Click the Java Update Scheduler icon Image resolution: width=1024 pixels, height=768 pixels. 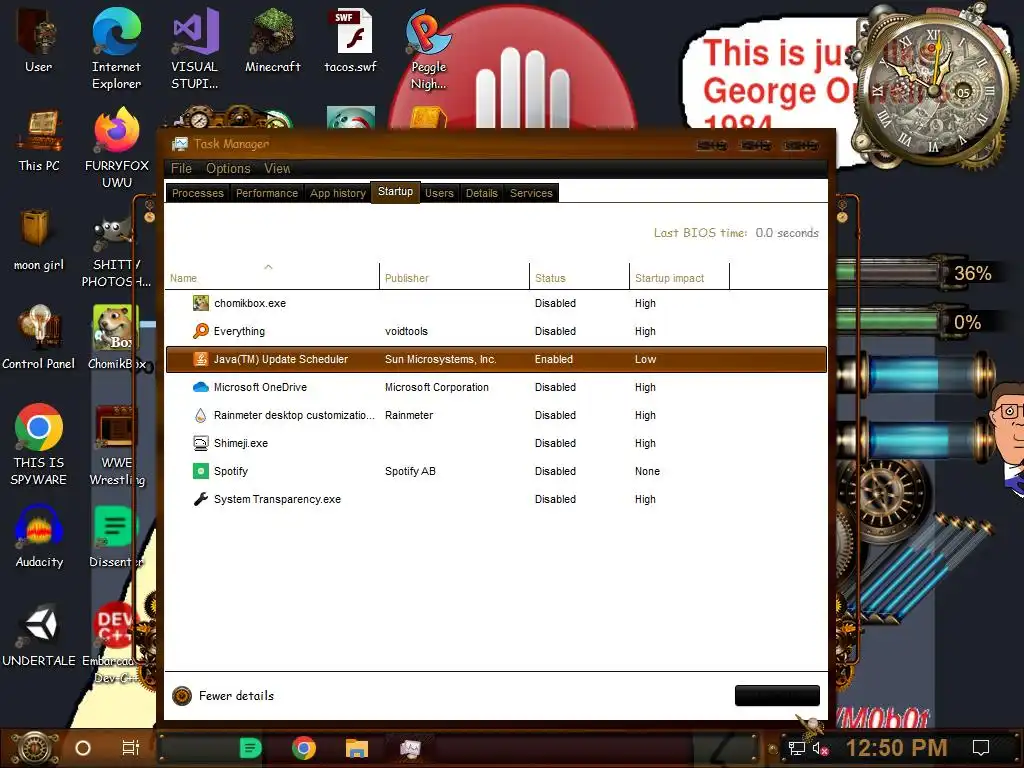point(200,359)
